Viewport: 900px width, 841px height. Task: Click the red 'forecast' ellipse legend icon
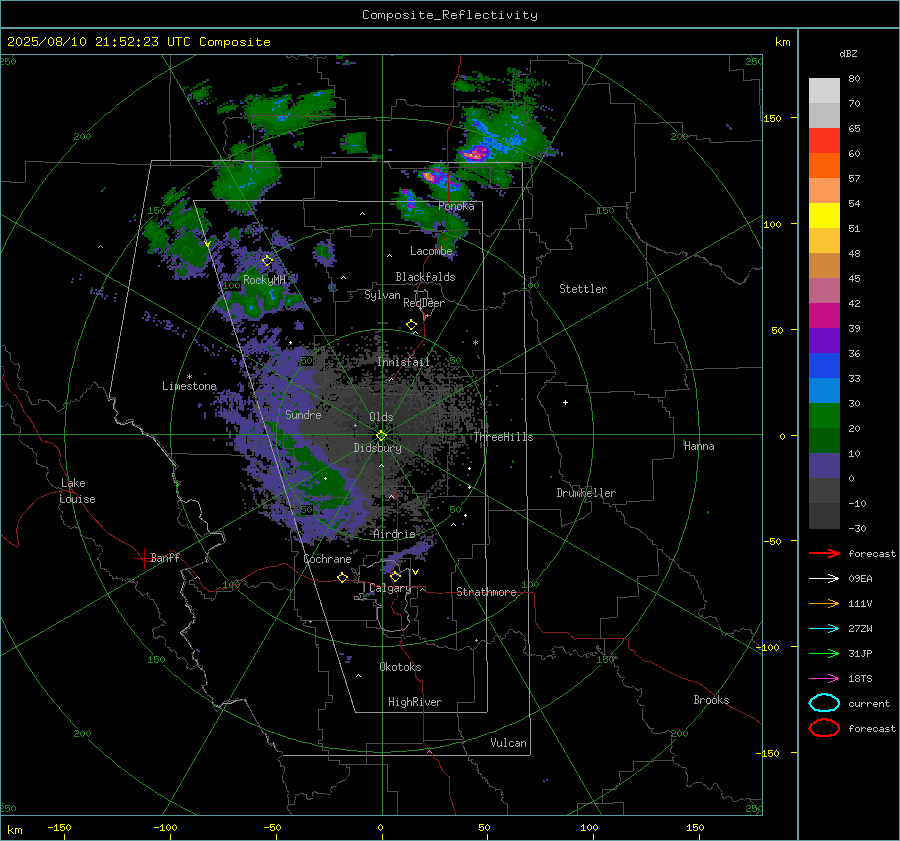824,728
